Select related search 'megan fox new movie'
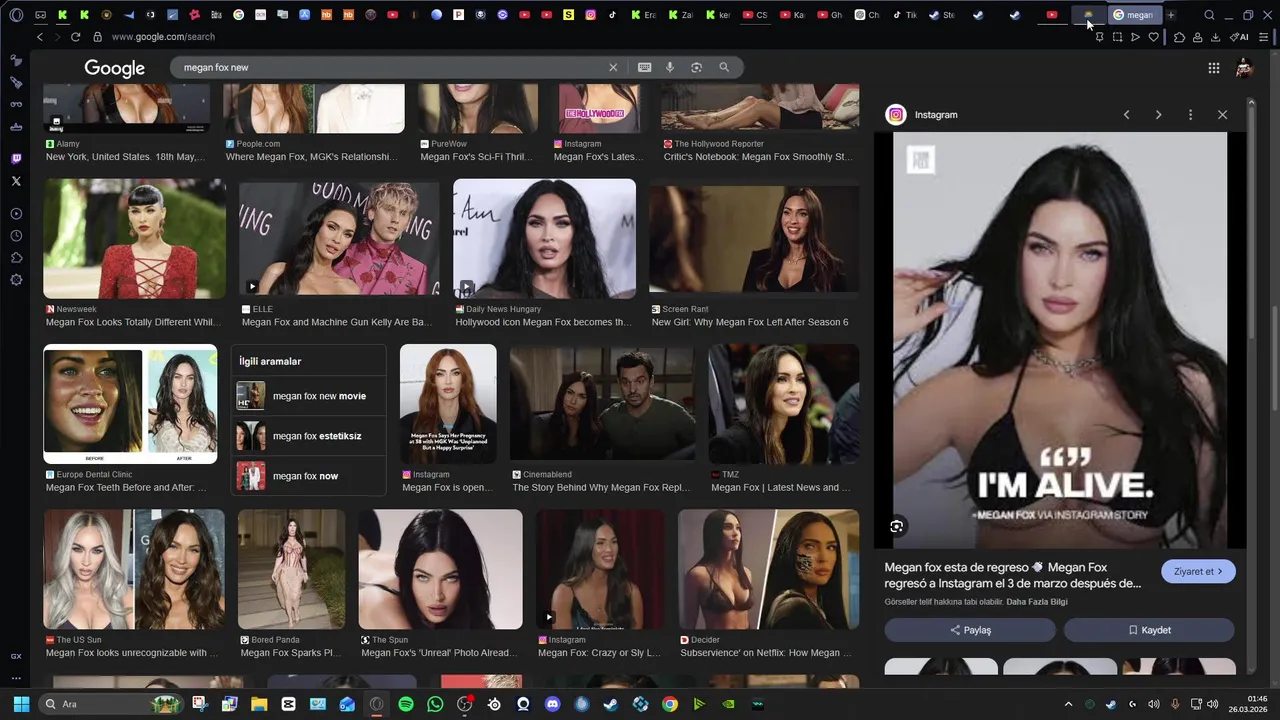Image resolution: width=1280 pixels, height=720 pixels. (308, 396)
